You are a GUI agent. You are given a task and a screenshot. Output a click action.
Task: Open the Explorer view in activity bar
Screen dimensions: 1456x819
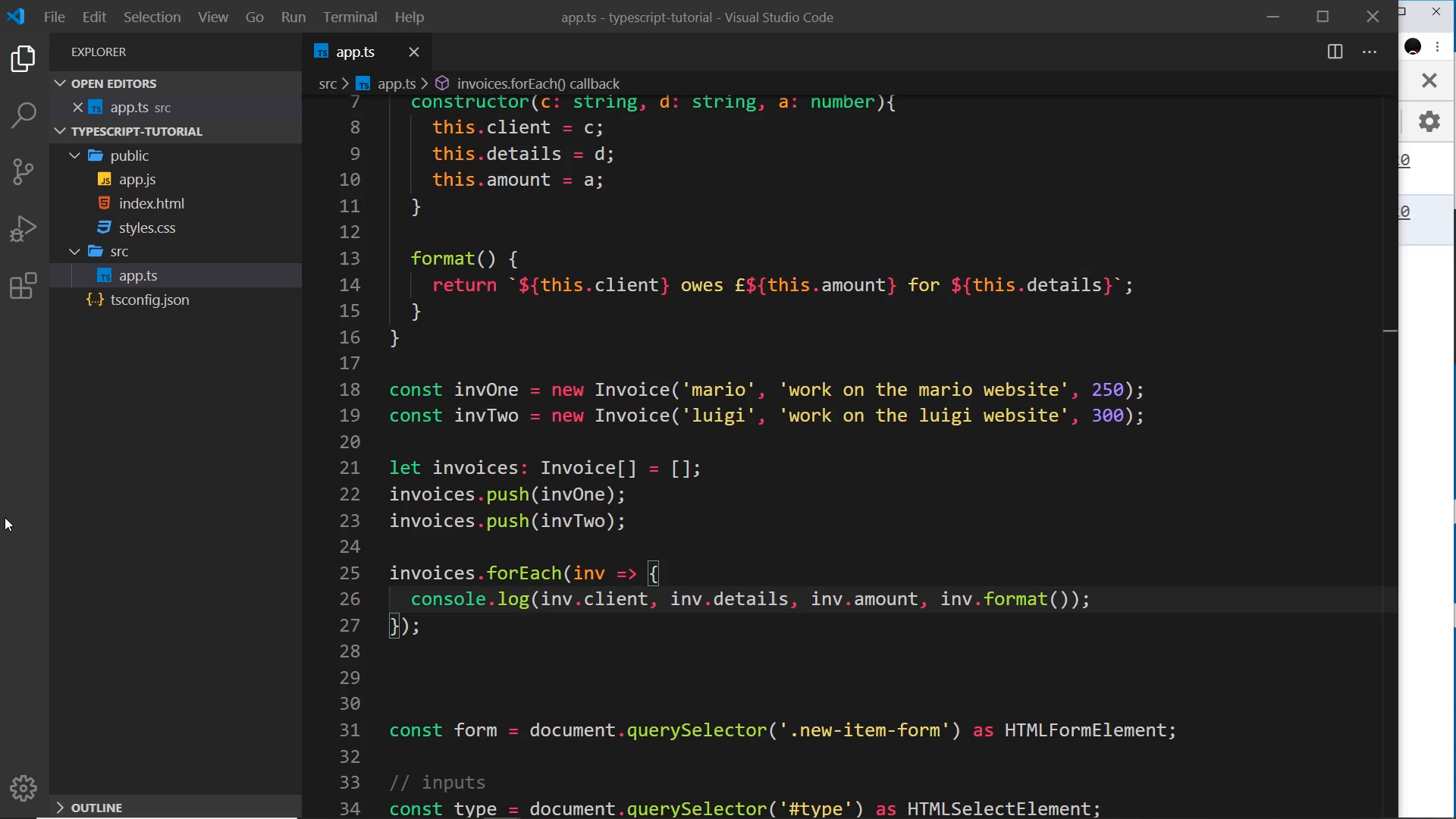click(24, 59)
